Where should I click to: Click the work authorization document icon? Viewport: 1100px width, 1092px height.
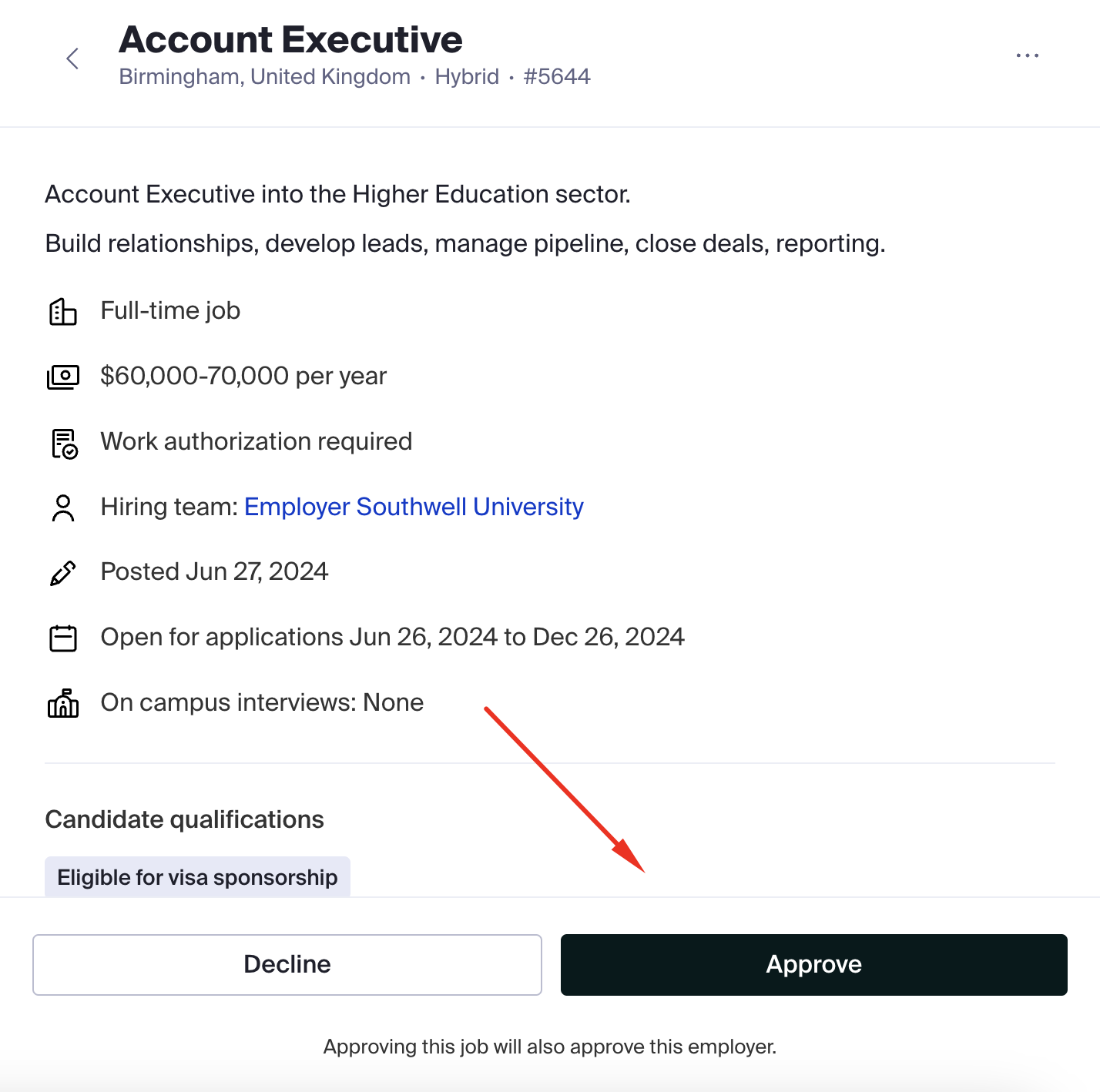[64, 444]
